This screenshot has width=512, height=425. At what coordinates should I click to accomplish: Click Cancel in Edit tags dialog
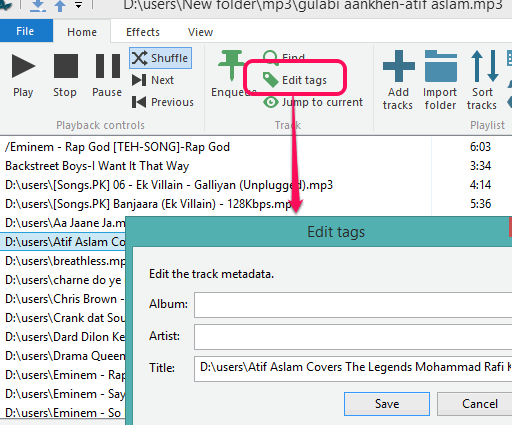475,404
